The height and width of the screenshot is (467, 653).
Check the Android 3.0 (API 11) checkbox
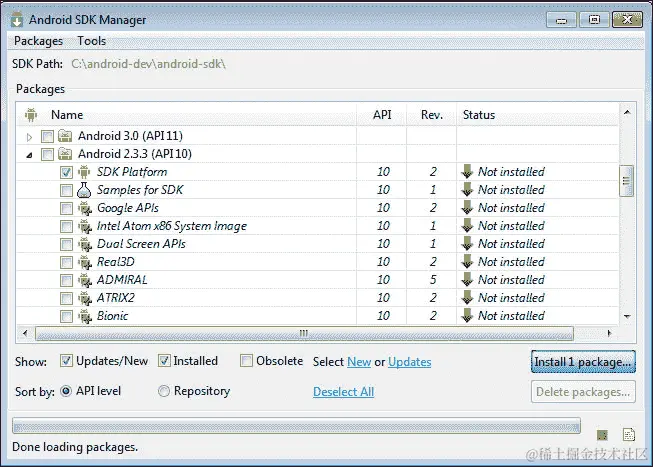click(x=47, y=136)
